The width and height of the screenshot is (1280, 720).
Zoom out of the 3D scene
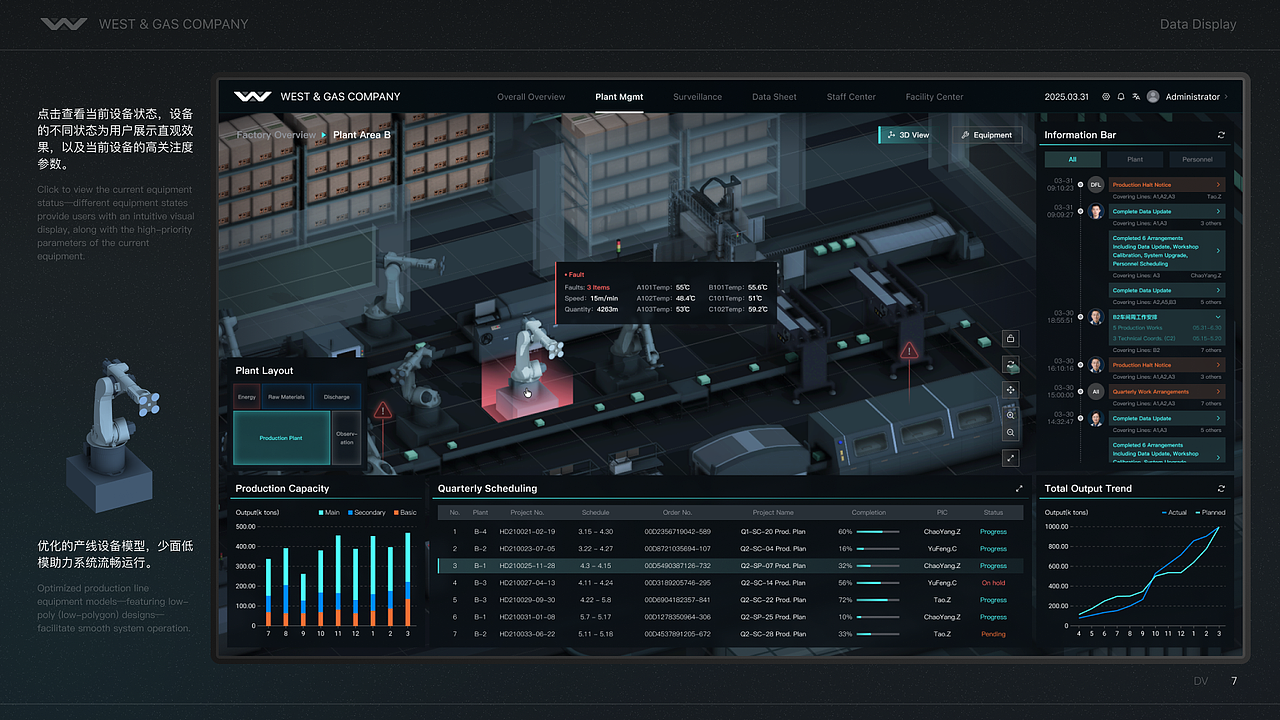1011,433
